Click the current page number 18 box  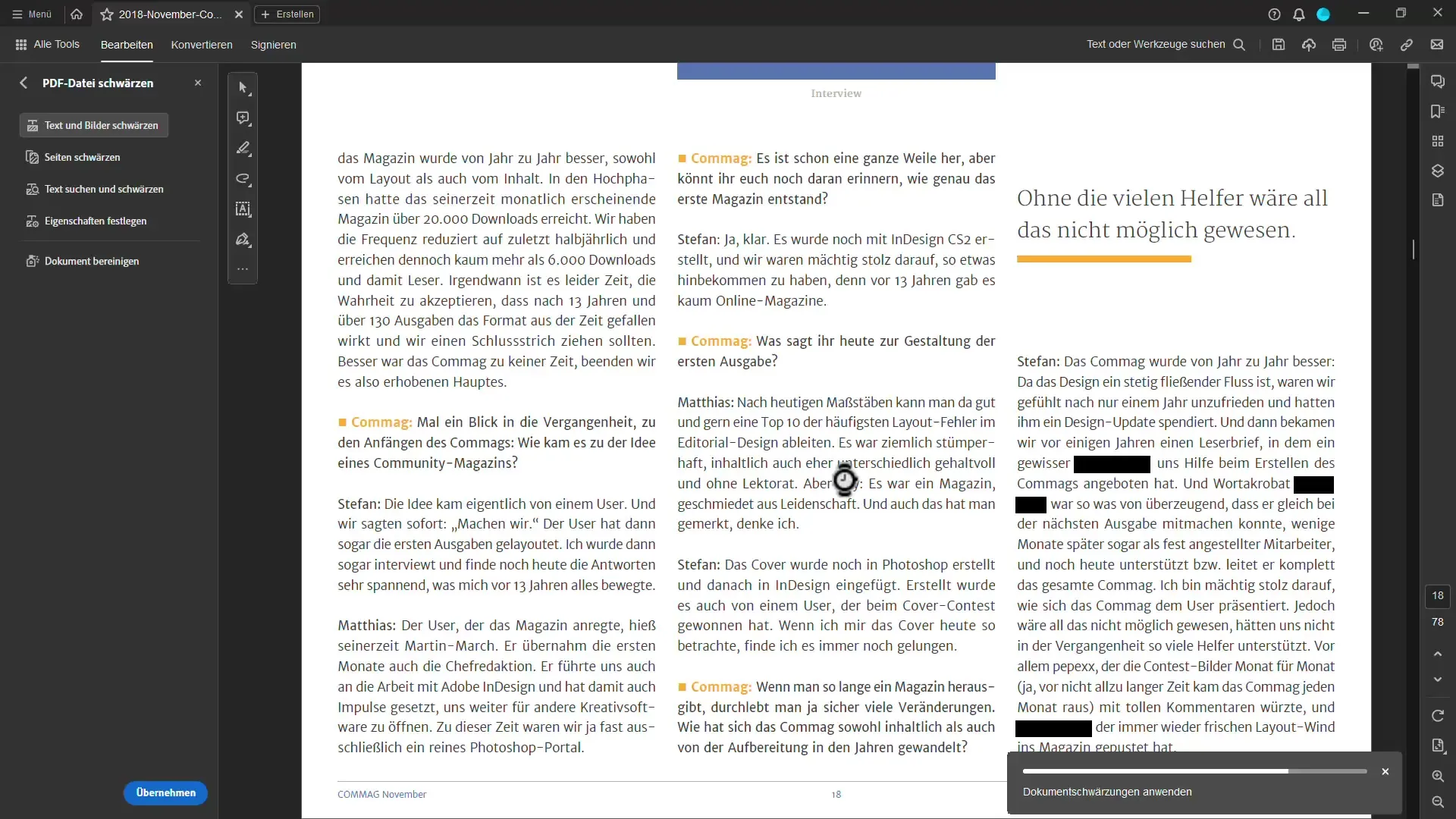(x=1438, y=596)
